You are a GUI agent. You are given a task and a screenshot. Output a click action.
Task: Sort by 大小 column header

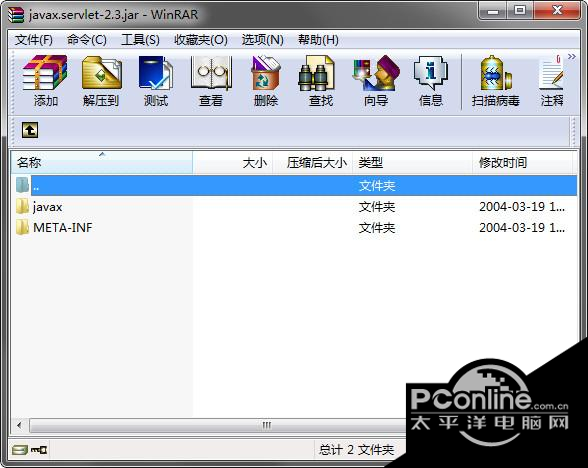pos(232,162)
